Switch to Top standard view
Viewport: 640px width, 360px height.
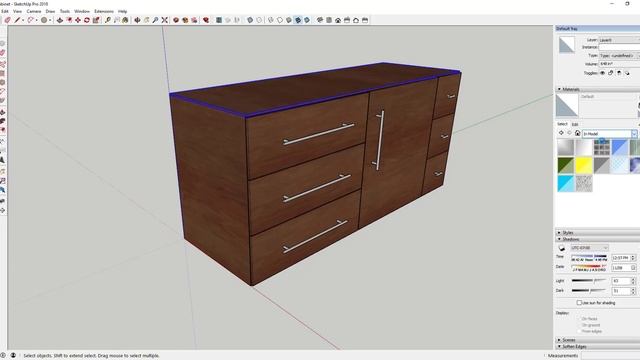coord(329,20)
